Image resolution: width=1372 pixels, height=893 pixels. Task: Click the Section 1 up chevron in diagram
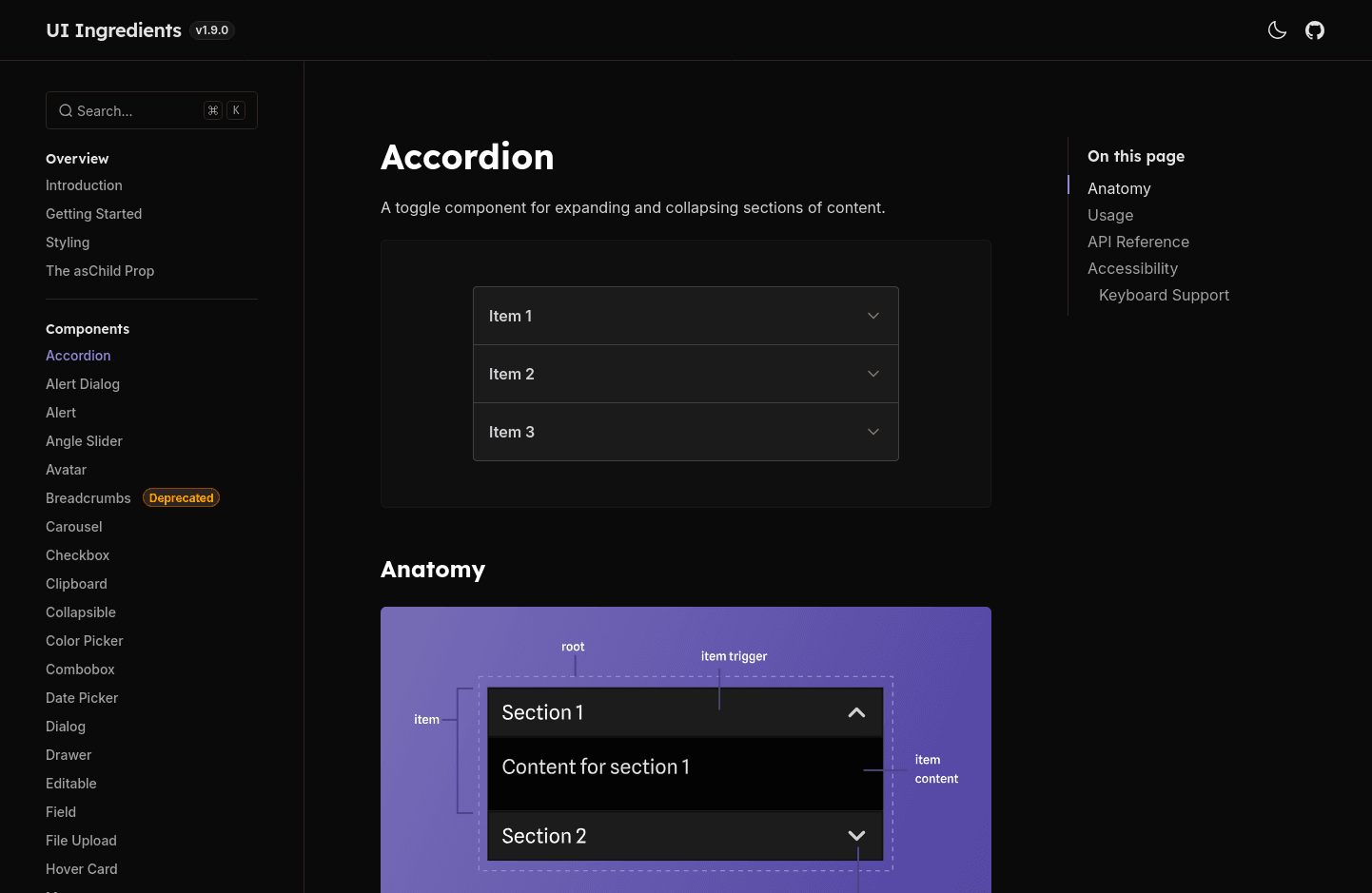tap(856, 712)
